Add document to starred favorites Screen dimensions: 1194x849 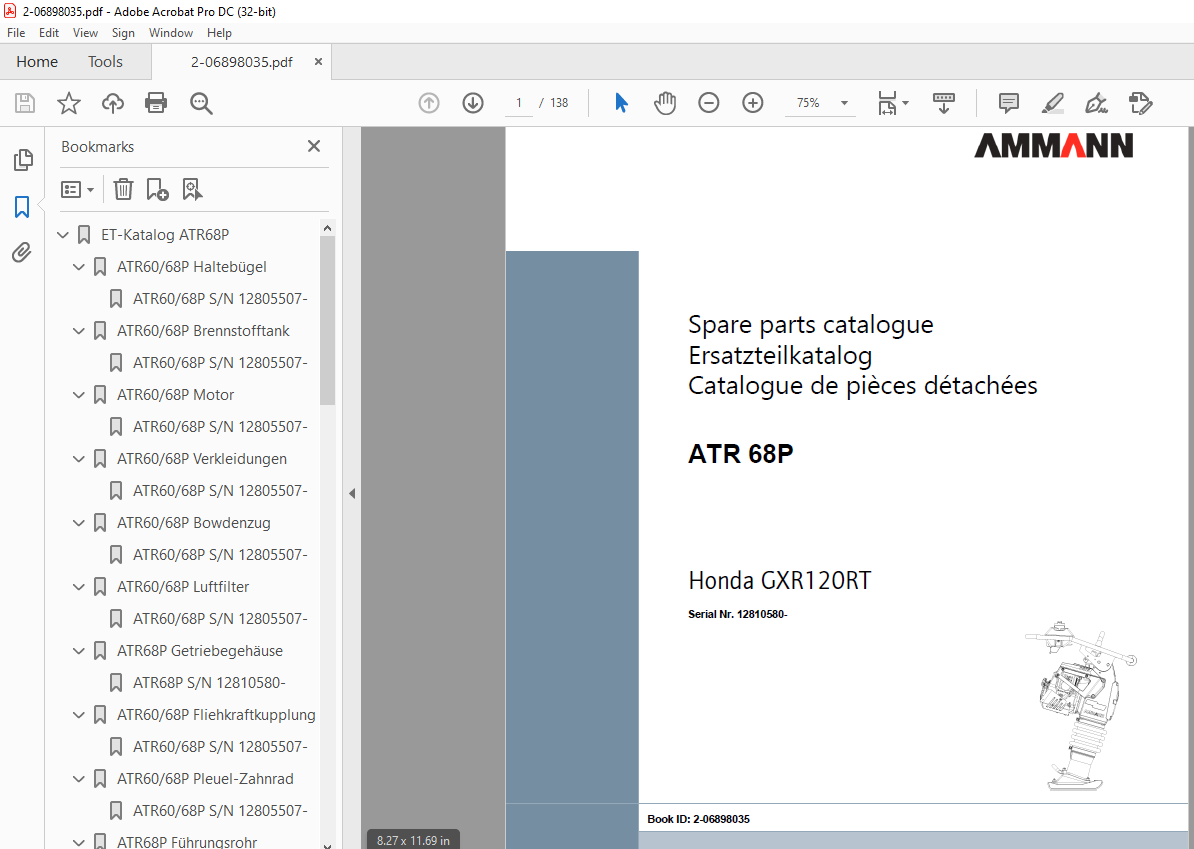(x=69, y=103)
